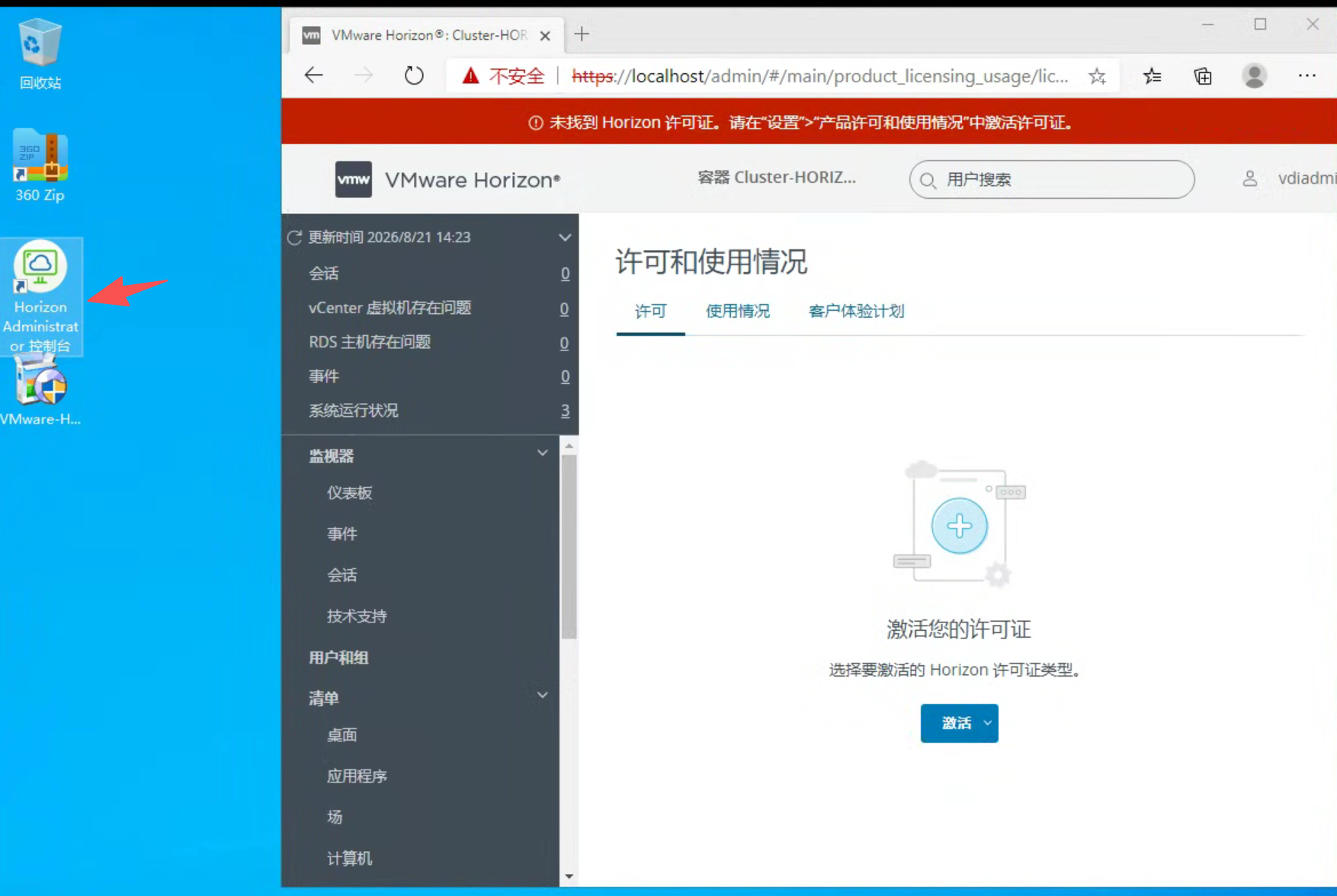Click the VMware Horizon vmw logo

[354, 180]
